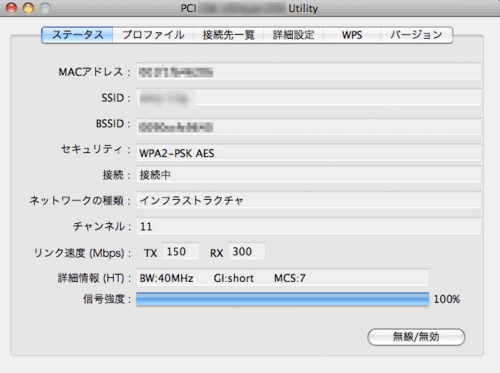Minimize the window with the yellow button

pos(28,8)
